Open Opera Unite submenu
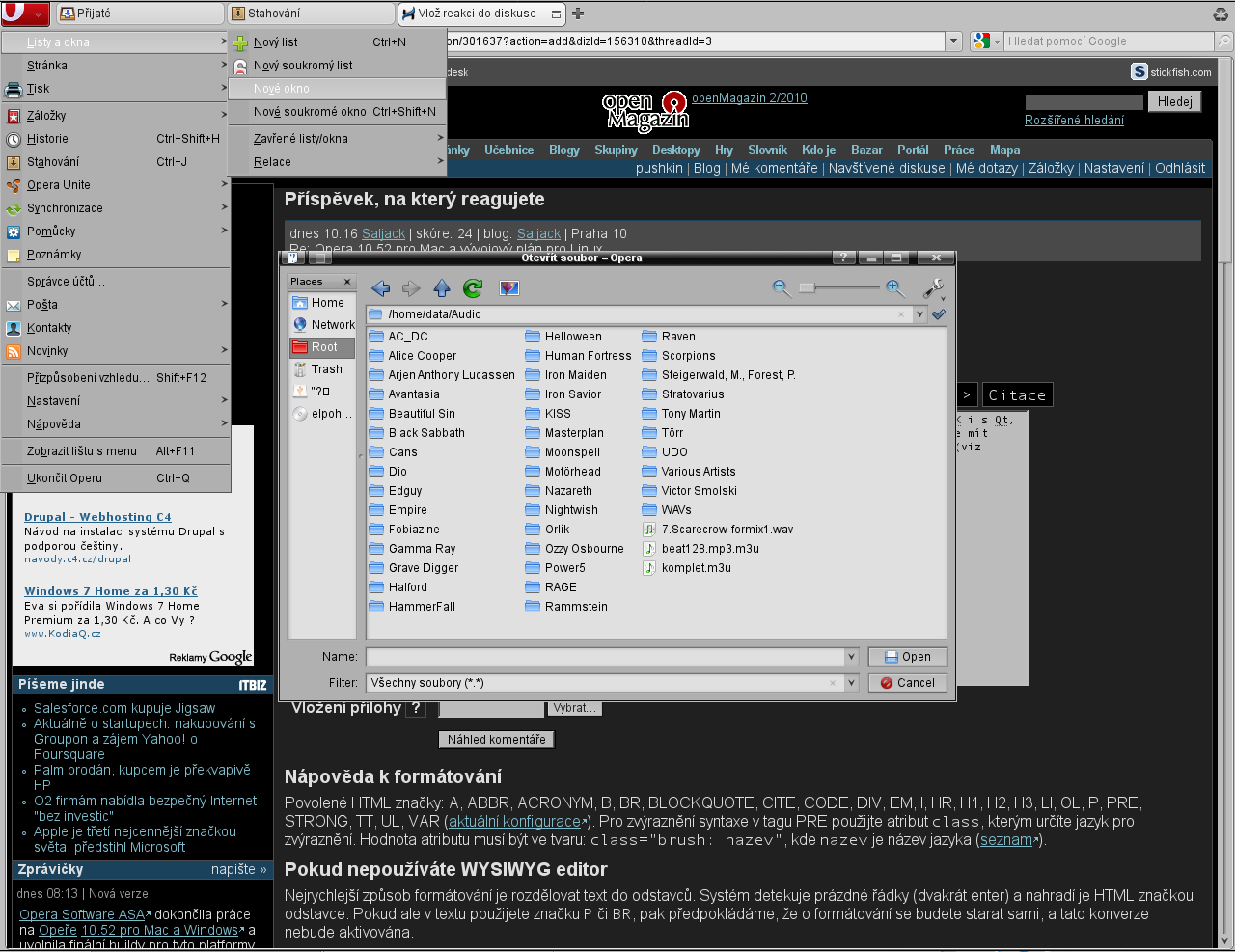This screenshot has height=952, width=1235. [x=116, y=185]
